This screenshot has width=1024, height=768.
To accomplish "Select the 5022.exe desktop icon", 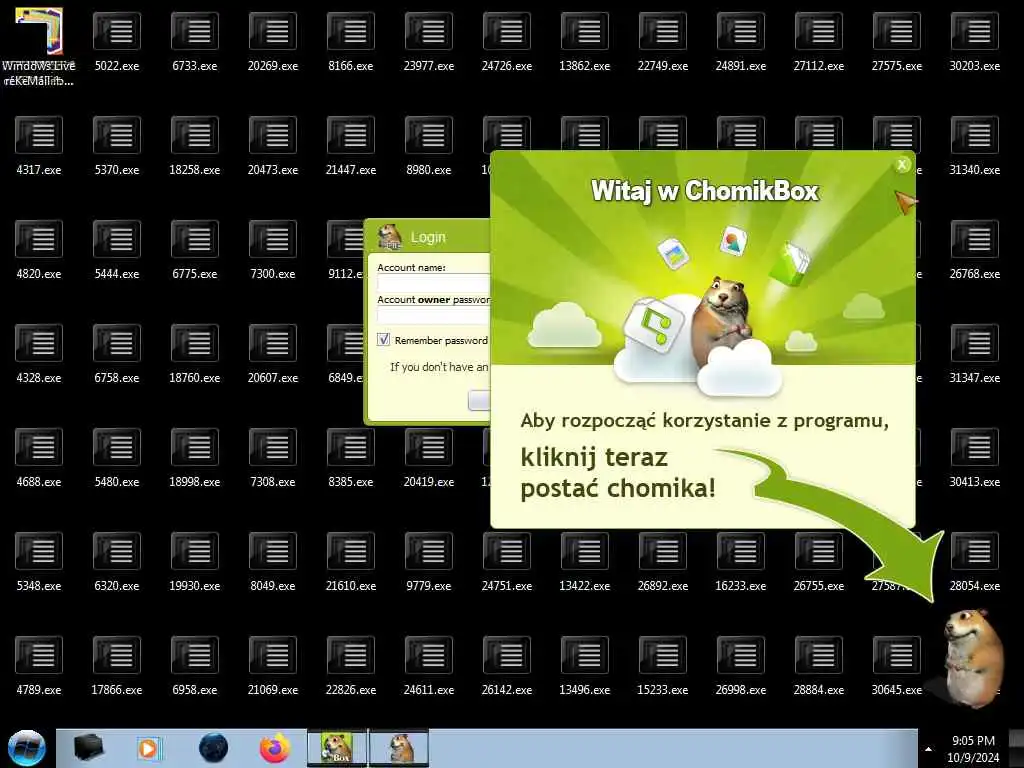I will [117, 42].
